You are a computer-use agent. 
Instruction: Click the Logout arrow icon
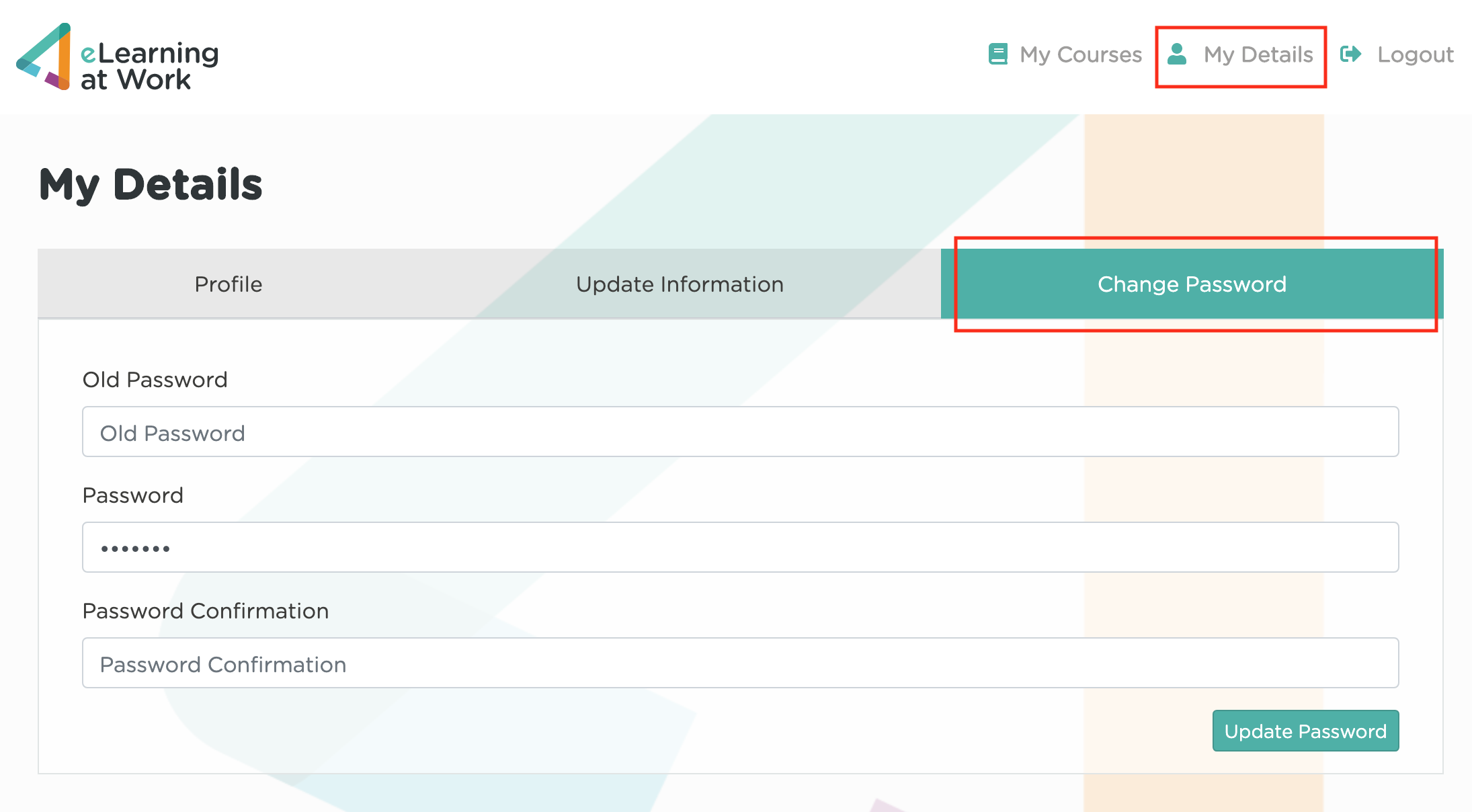pos(1351,54)
